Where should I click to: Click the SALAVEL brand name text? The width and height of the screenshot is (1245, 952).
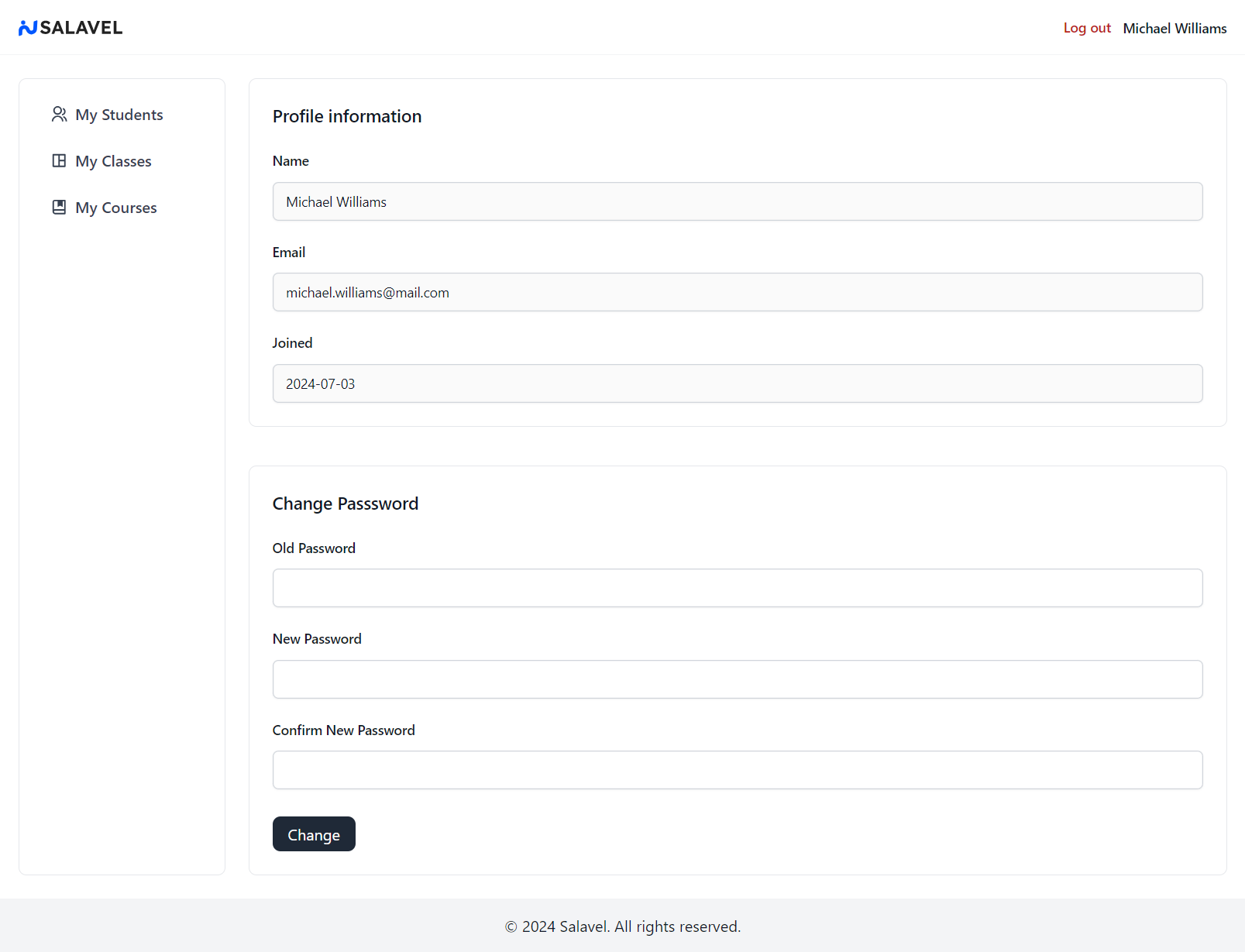81,28
